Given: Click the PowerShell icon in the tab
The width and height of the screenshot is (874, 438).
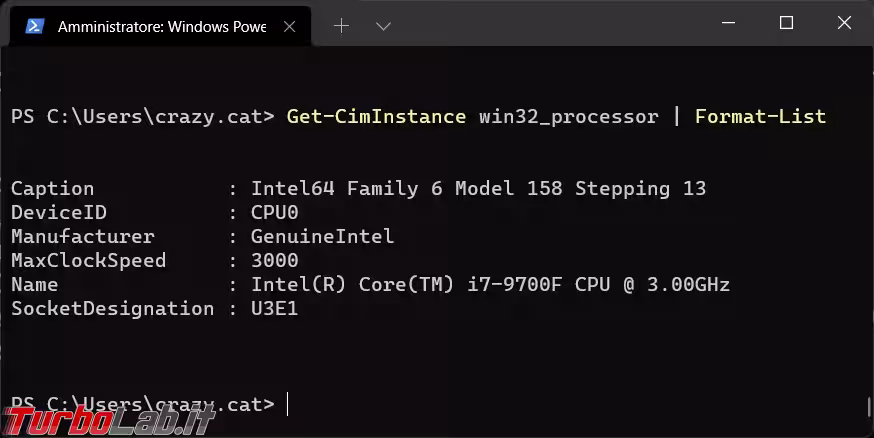Looking at the screenshot, I should pos(34,26).
